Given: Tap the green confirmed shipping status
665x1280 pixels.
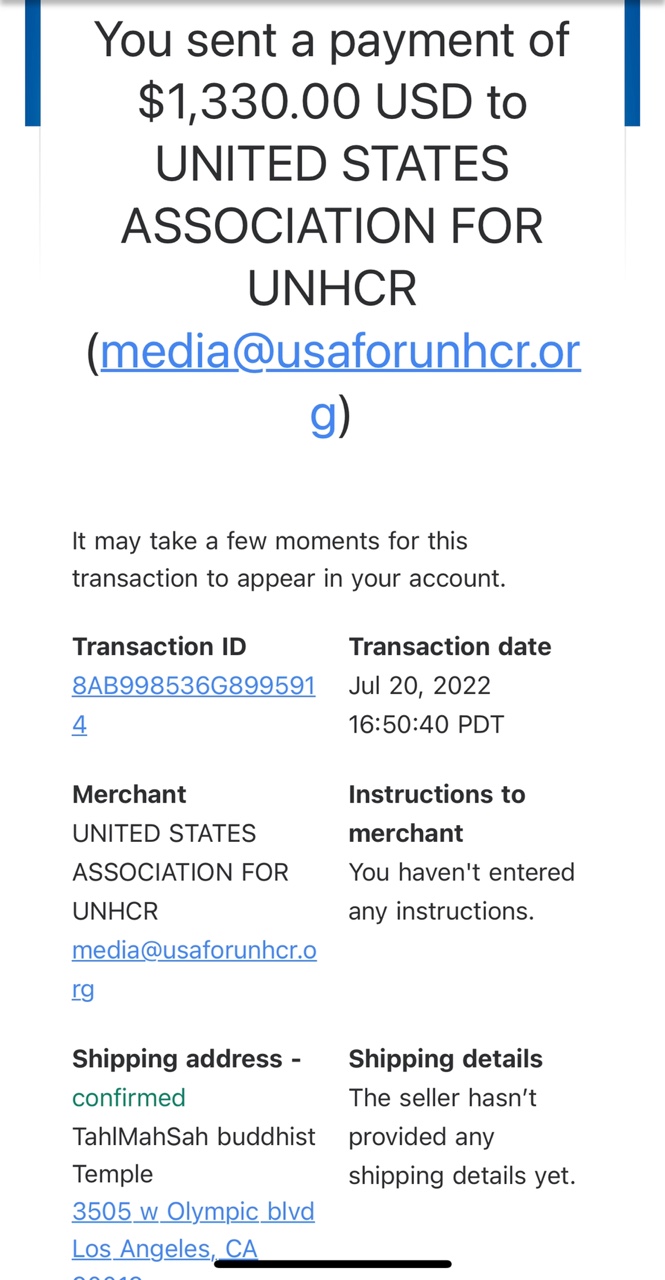Looking at the screenshot, I should click(x=129, y=1098).
